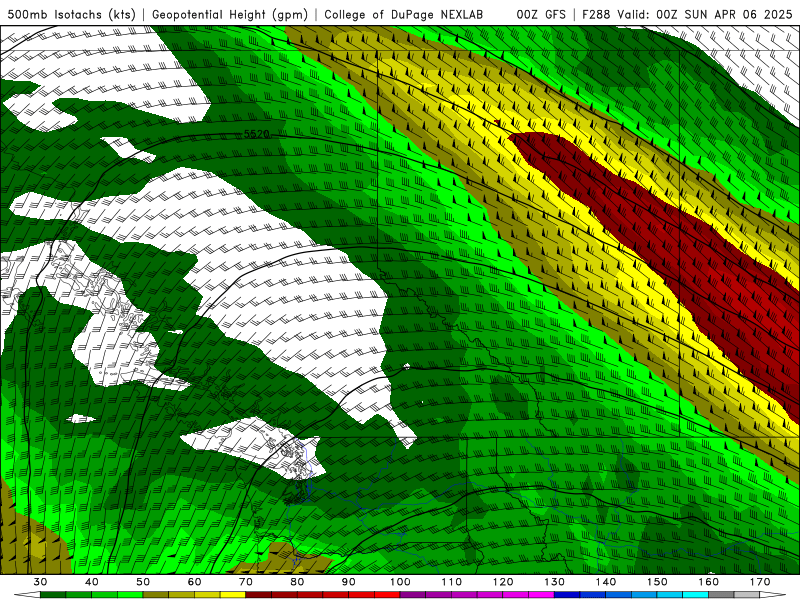Select the cyan swatch ending at 160

point(696,595)
